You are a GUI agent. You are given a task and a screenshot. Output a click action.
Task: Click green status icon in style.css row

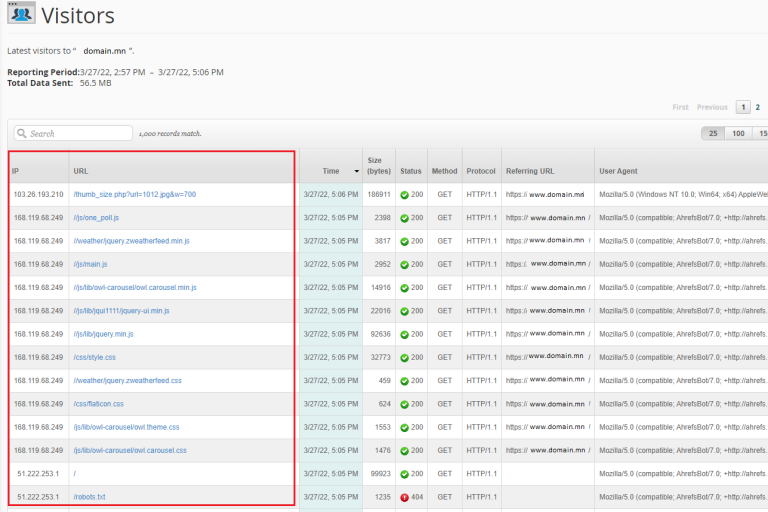[x=404, y=358]
